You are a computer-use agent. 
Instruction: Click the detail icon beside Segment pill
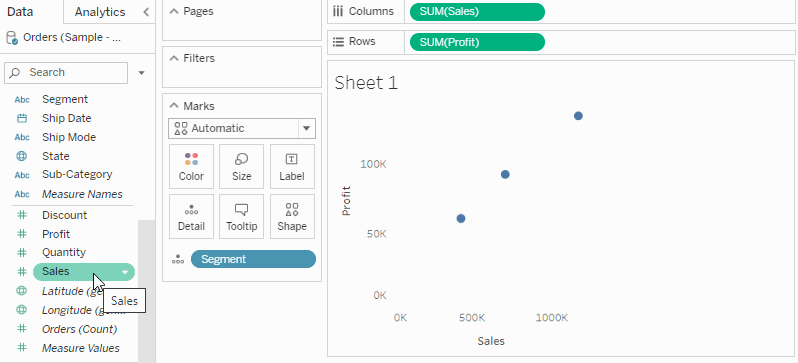pyautogui.click(x=178, y=260)
